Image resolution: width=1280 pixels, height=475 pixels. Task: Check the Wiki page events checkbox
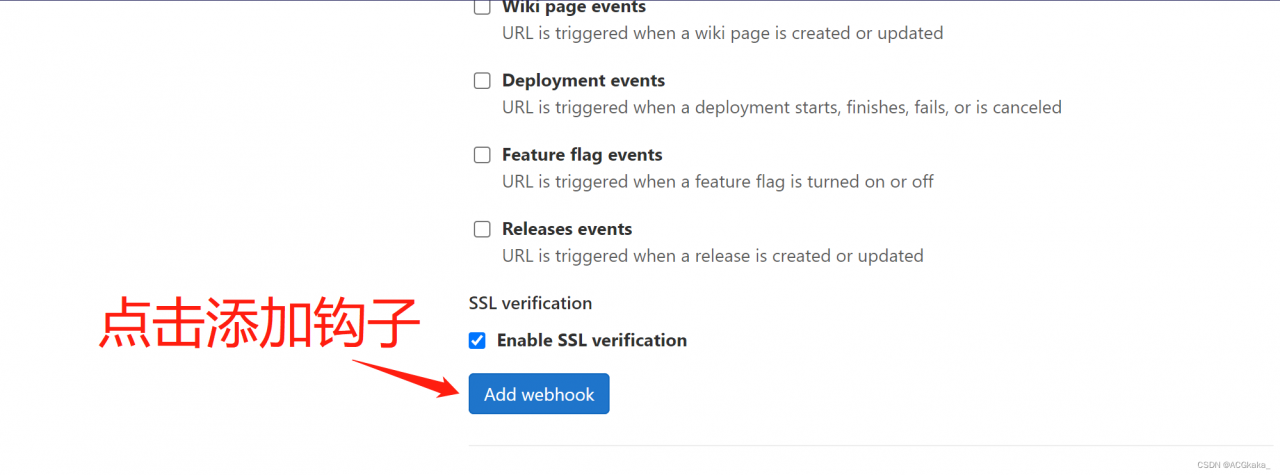[x=482, y=7]
